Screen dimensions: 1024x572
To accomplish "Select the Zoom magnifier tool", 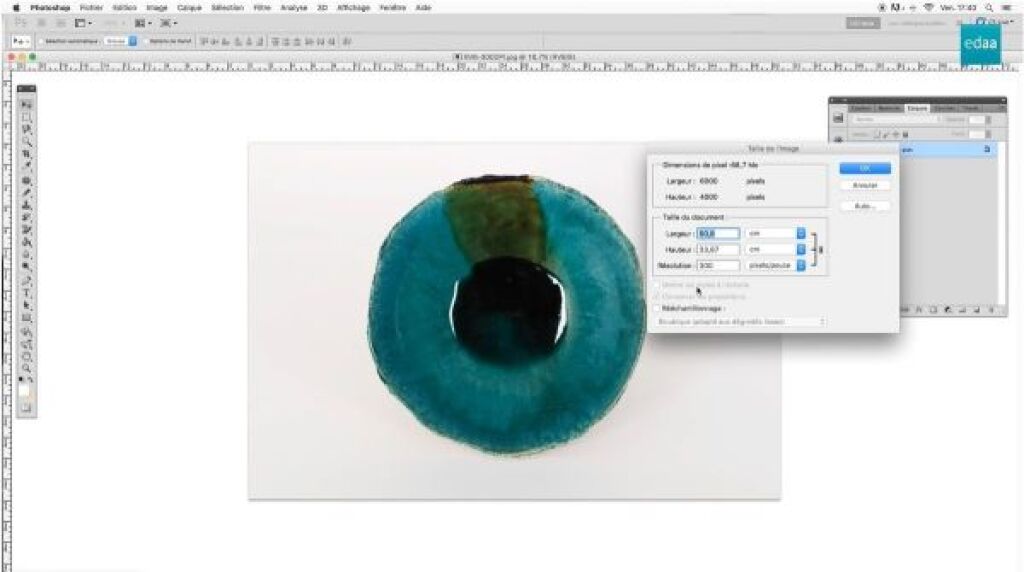I will click(x=27, y=368).
